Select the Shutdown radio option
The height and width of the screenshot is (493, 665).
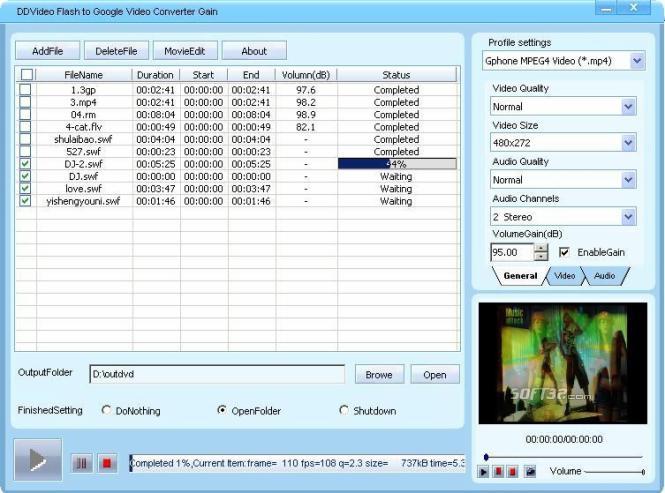tap(344, 410)
